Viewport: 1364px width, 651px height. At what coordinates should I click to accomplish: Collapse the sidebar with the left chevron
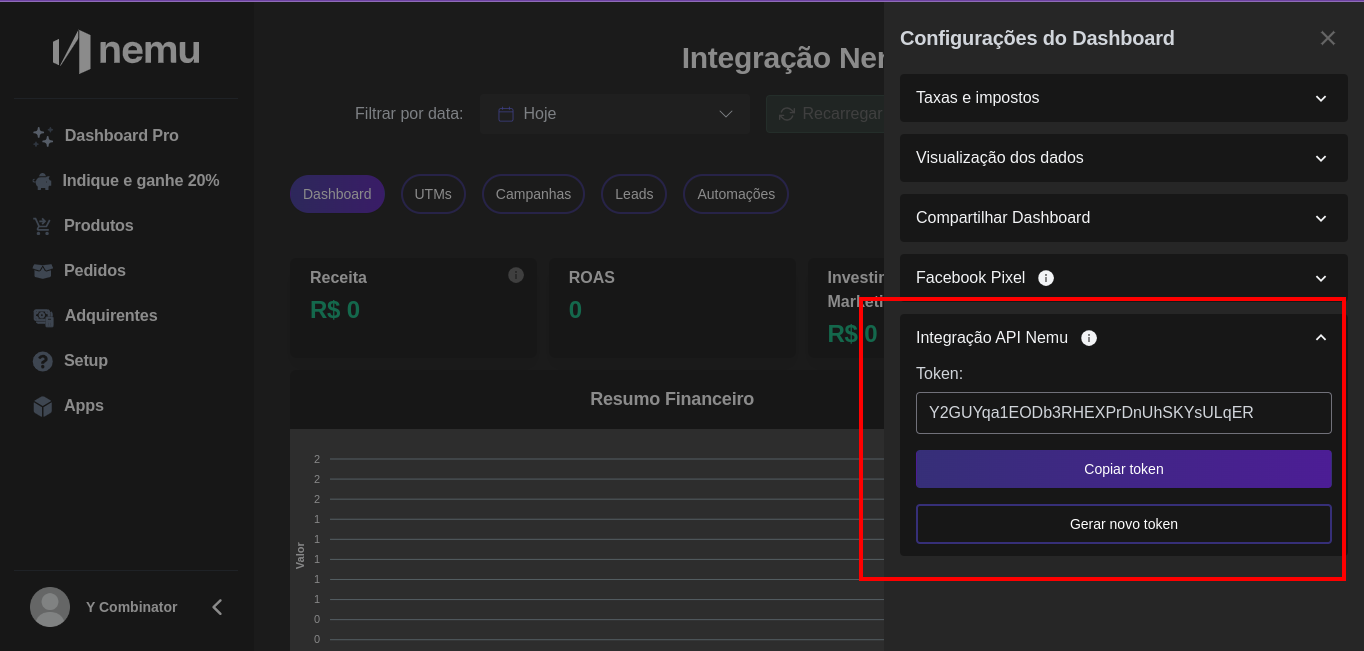click(217, 607)
